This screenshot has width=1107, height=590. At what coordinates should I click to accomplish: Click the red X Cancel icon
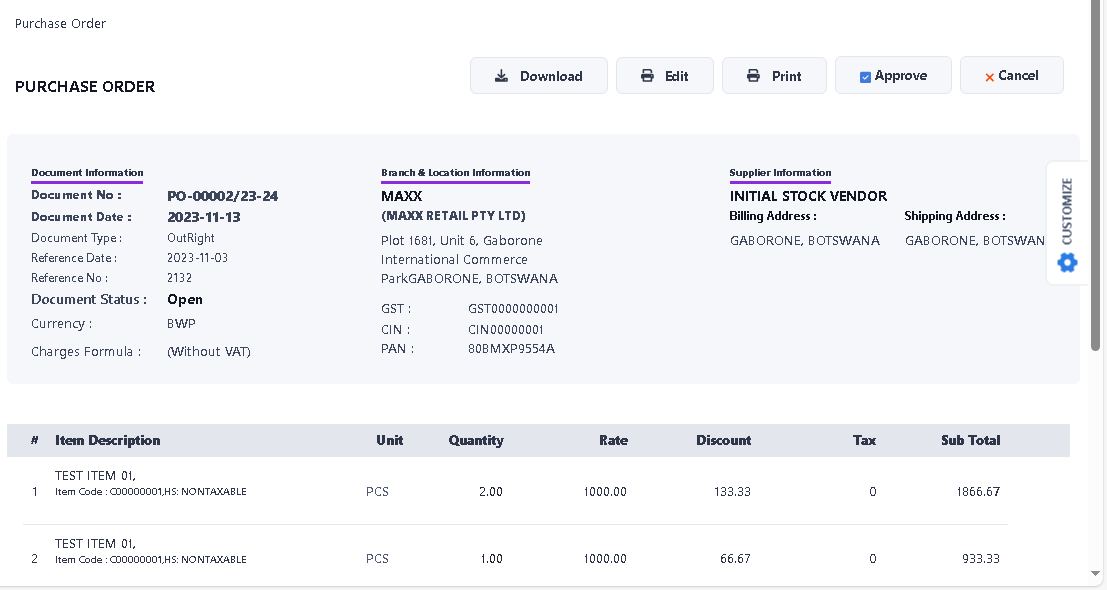point(989,77)
